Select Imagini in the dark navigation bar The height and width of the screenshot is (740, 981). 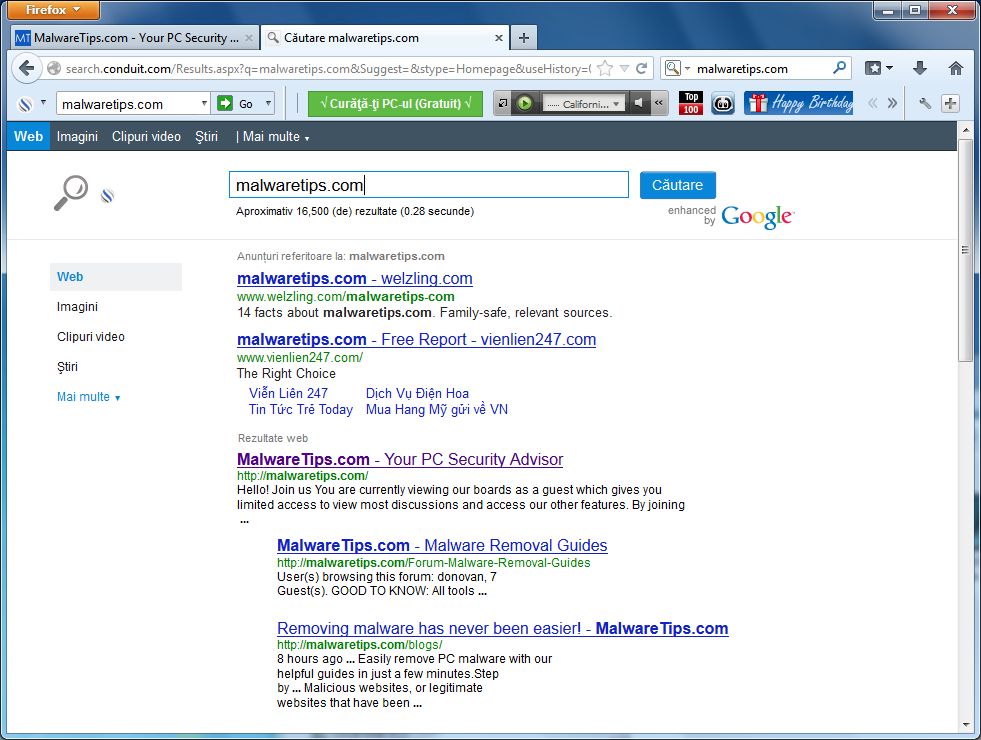coord(77,136)
